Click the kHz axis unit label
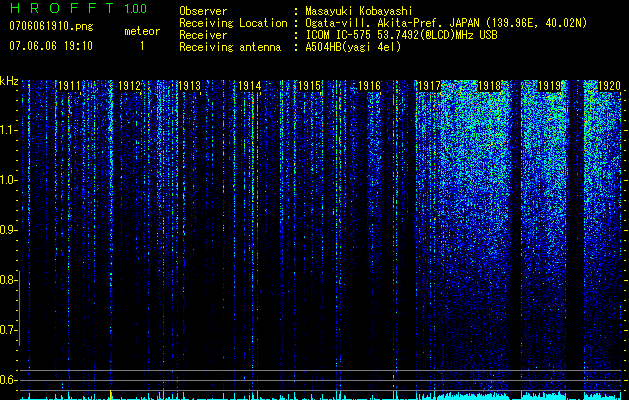This screenshot has height=400, width=629. coord(9,81)
